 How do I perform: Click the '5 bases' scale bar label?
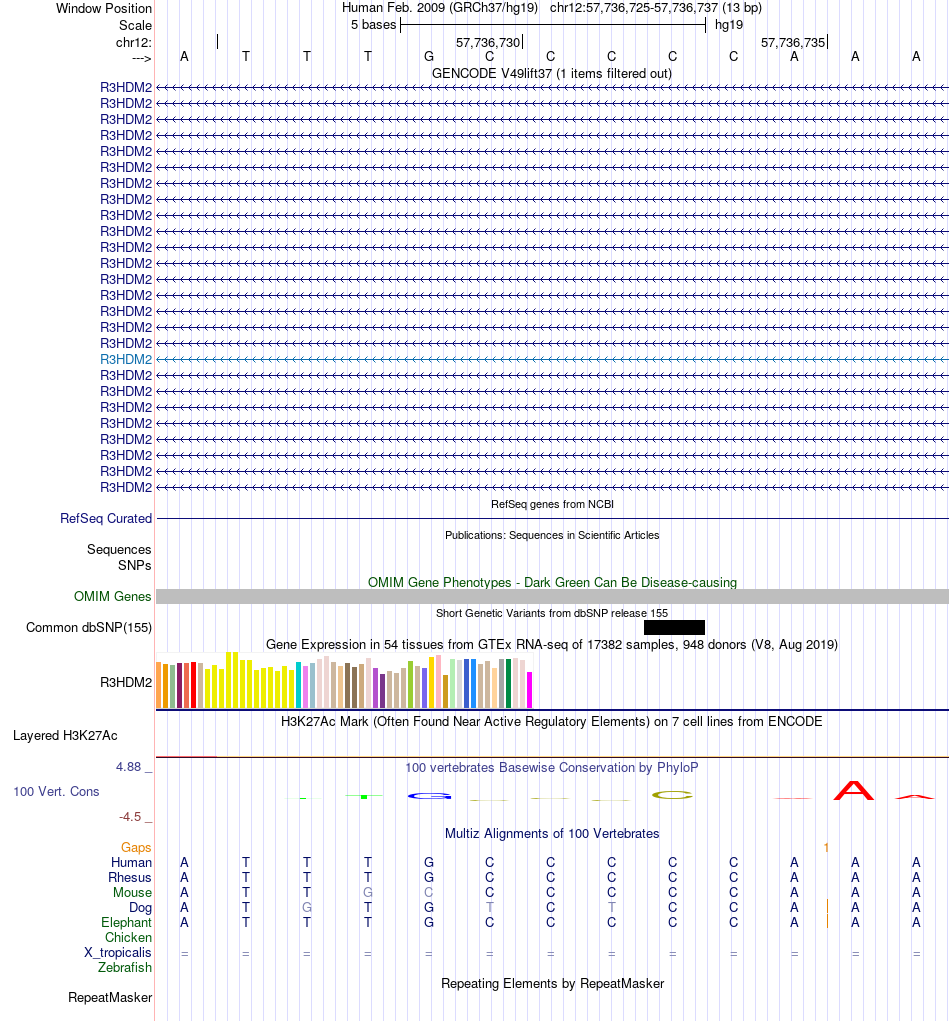(374, 25)
